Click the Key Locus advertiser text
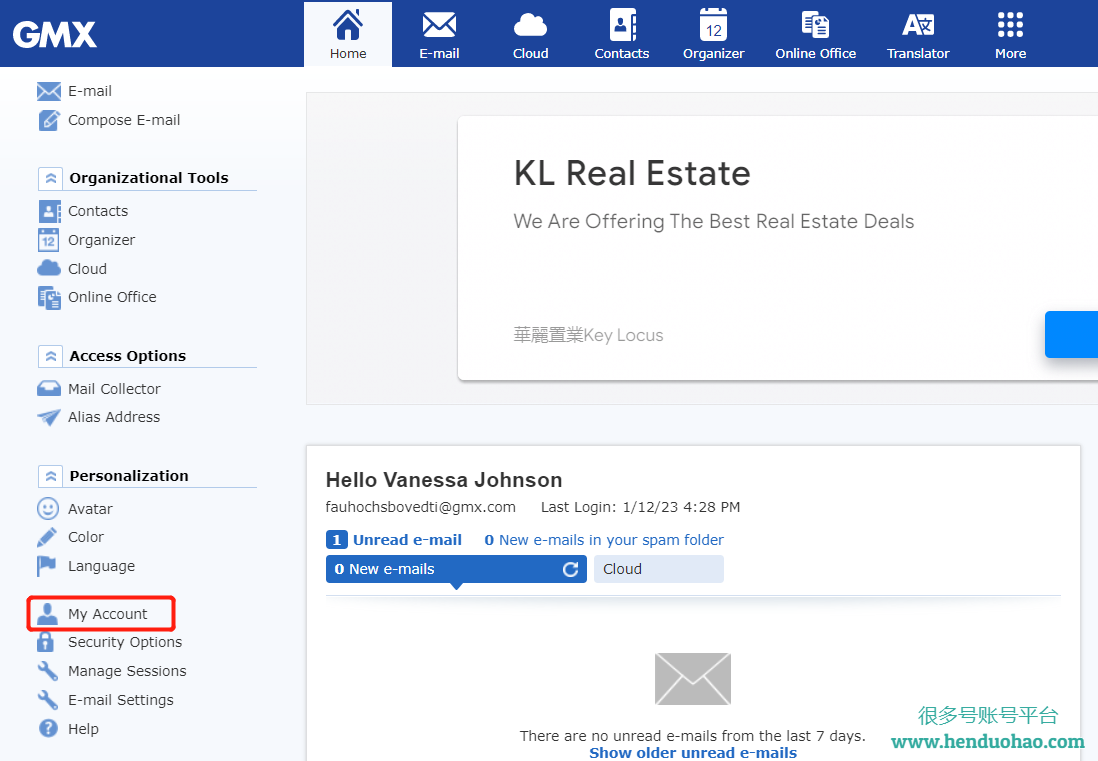The image size is (1098, 761). click(x=588, y=335)
